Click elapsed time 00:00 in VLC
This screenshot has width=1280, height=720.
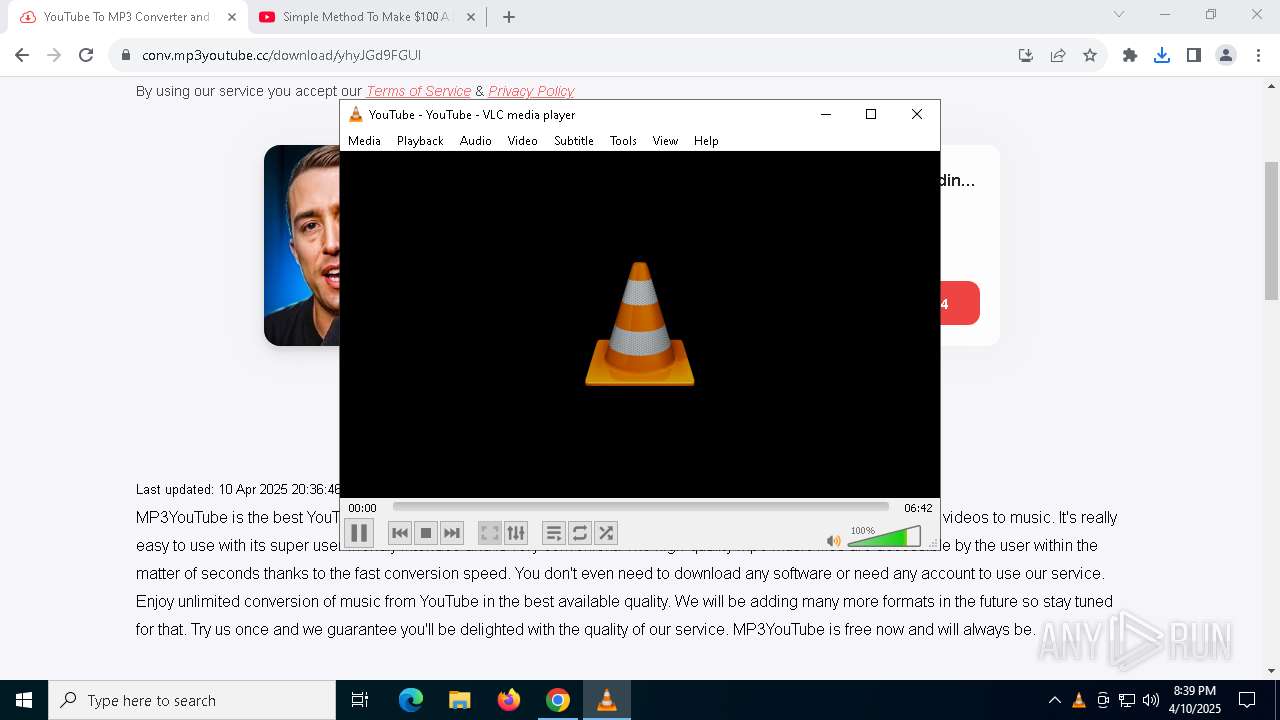pos(362,508)
